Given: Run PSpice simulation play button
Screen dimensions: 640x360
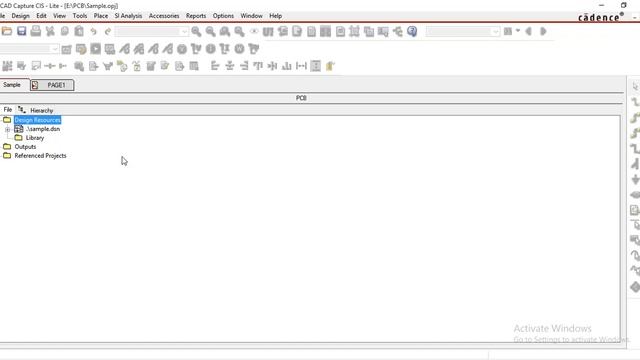Looking at the screenshot, I should [x=96, y=49].
